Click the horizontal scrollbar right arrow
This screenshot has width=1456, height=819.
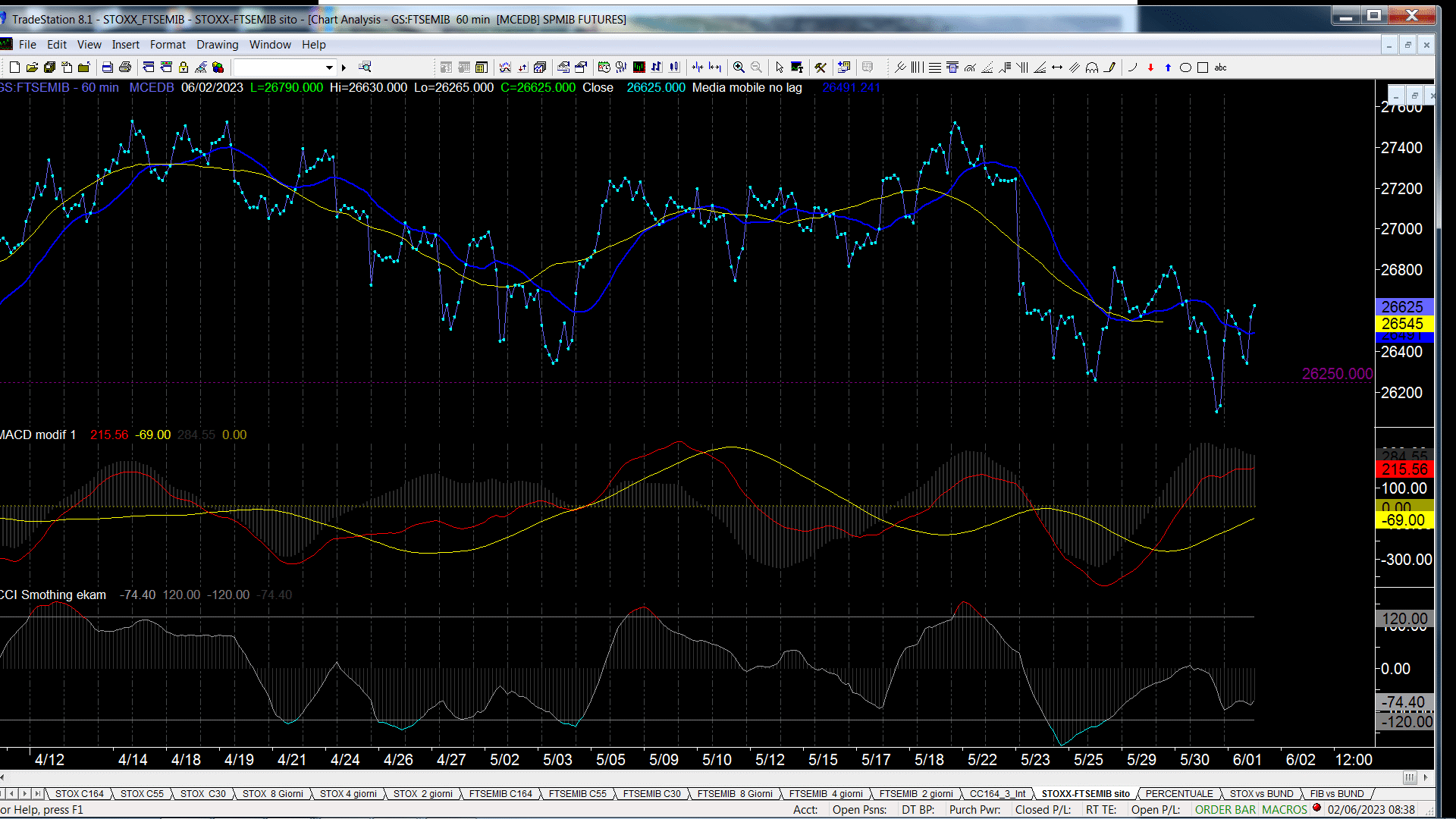point(1426,777)
